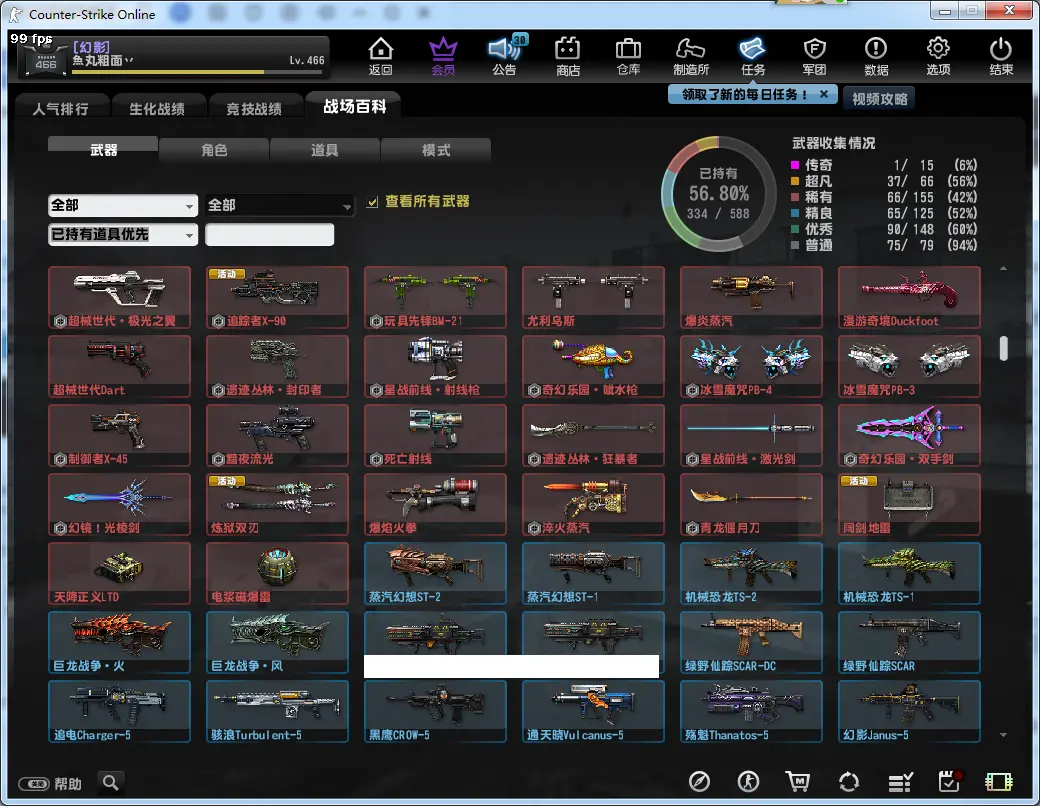Select the 模式 sub-tab
The height and width of the screenshot is (806, 1040).
[x=436, y=150]
